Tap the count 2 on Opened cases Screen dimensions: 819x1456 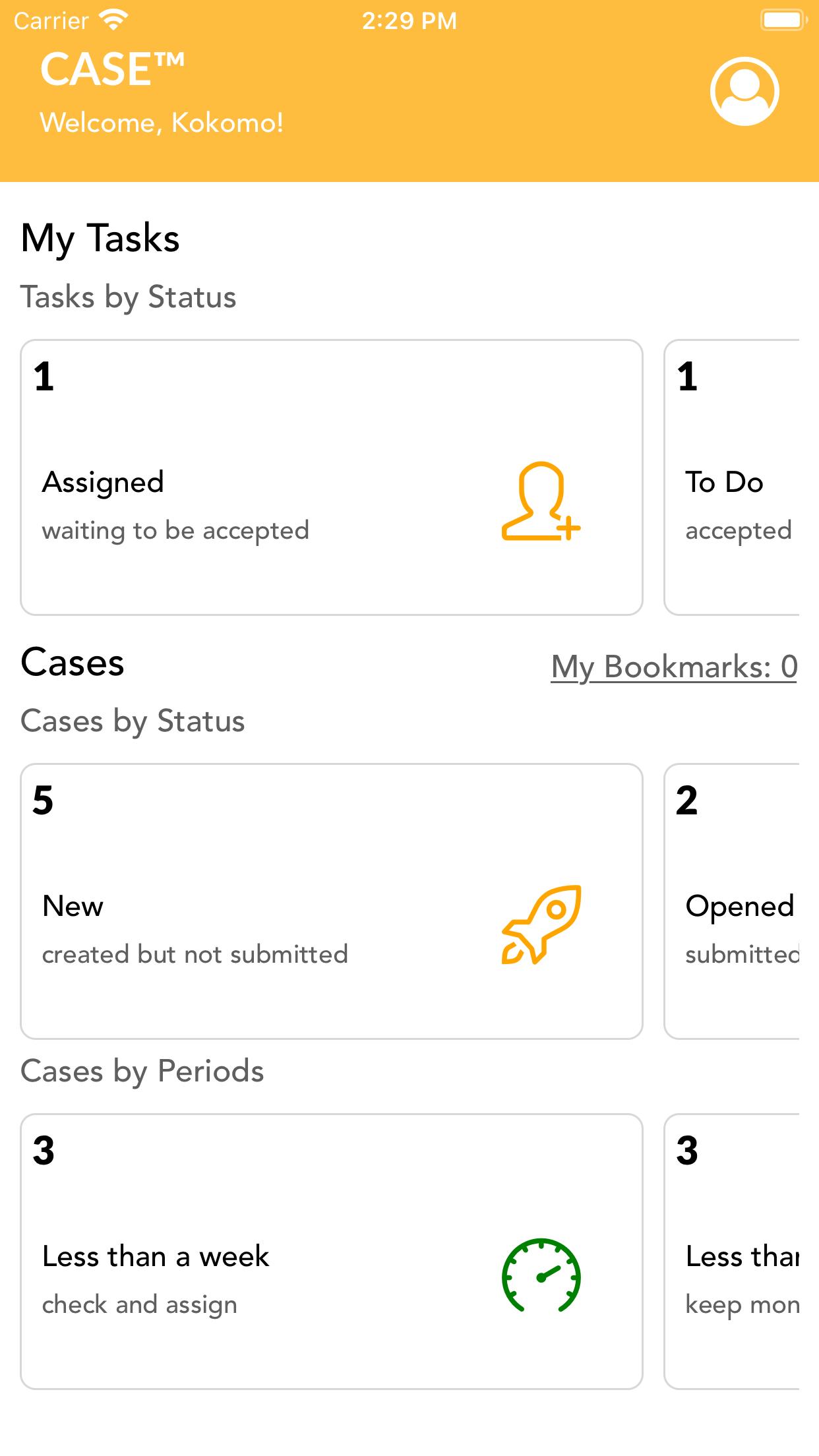[x=686, y=801]
